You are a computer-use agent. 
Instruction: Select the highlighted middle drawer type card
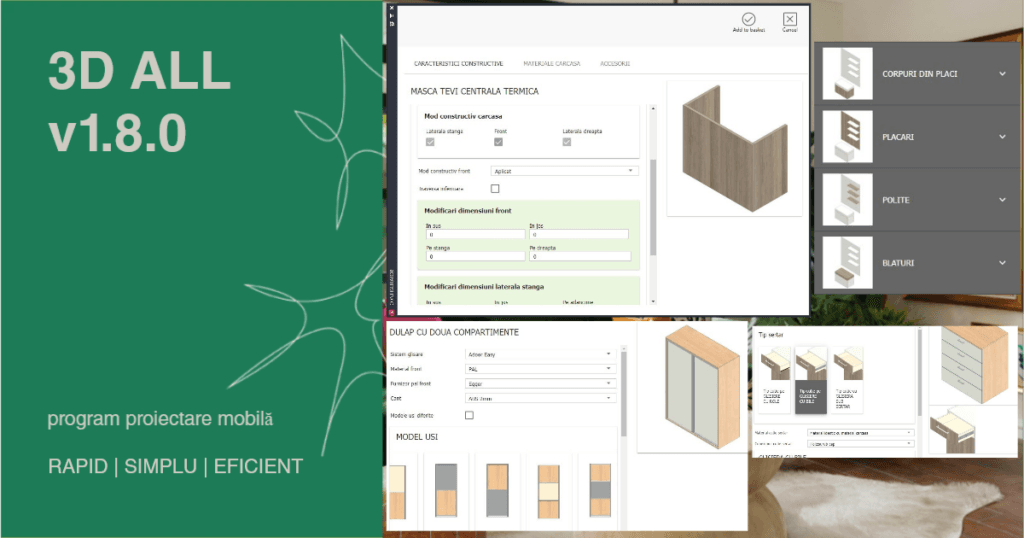[810, 380]
